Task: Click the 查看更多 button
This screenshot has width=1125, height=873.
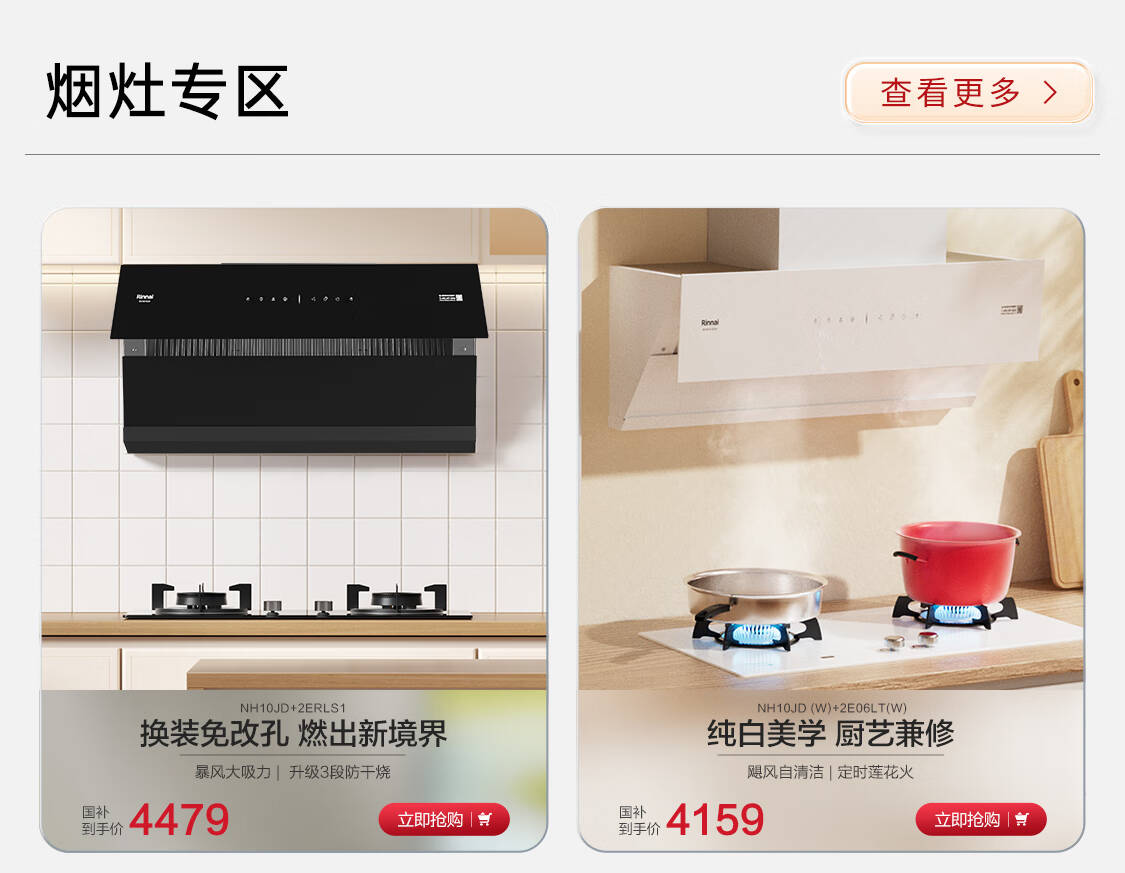Action: tap(969, 93)
